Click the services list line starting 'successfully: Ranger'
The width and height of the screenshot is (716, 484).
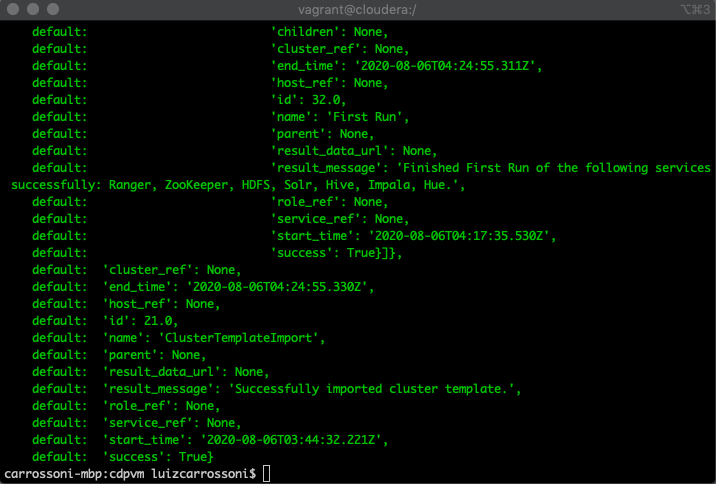point(238,185)
